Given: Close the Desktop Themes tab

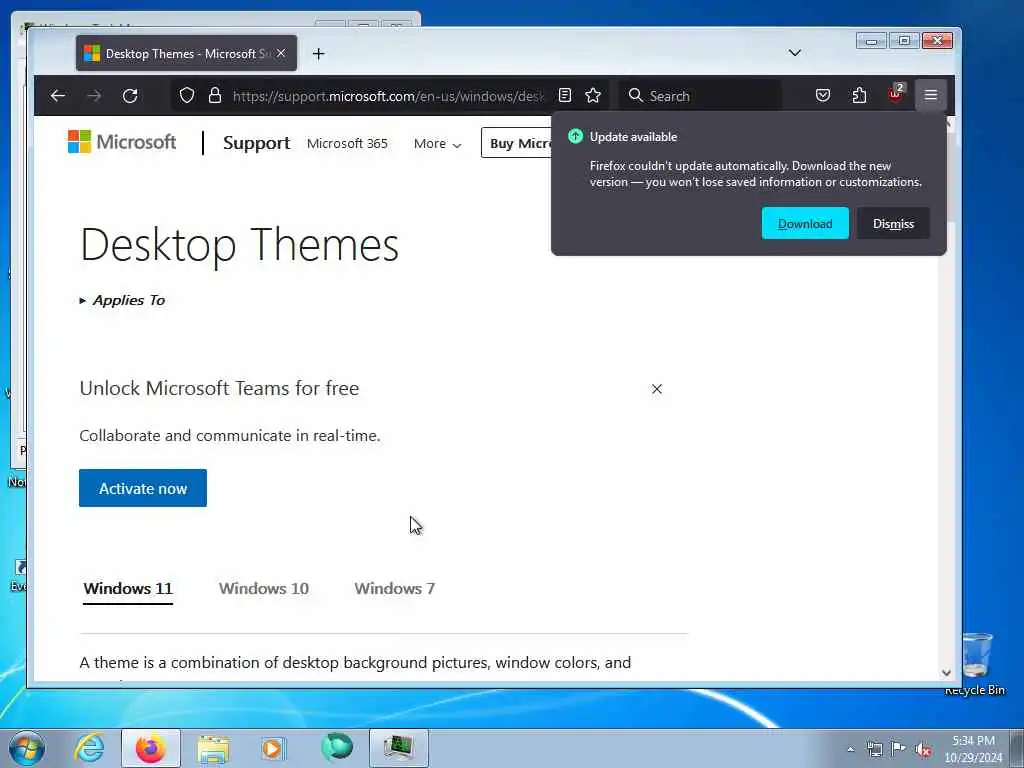Looking at the screenshot, I should [281, 53].
